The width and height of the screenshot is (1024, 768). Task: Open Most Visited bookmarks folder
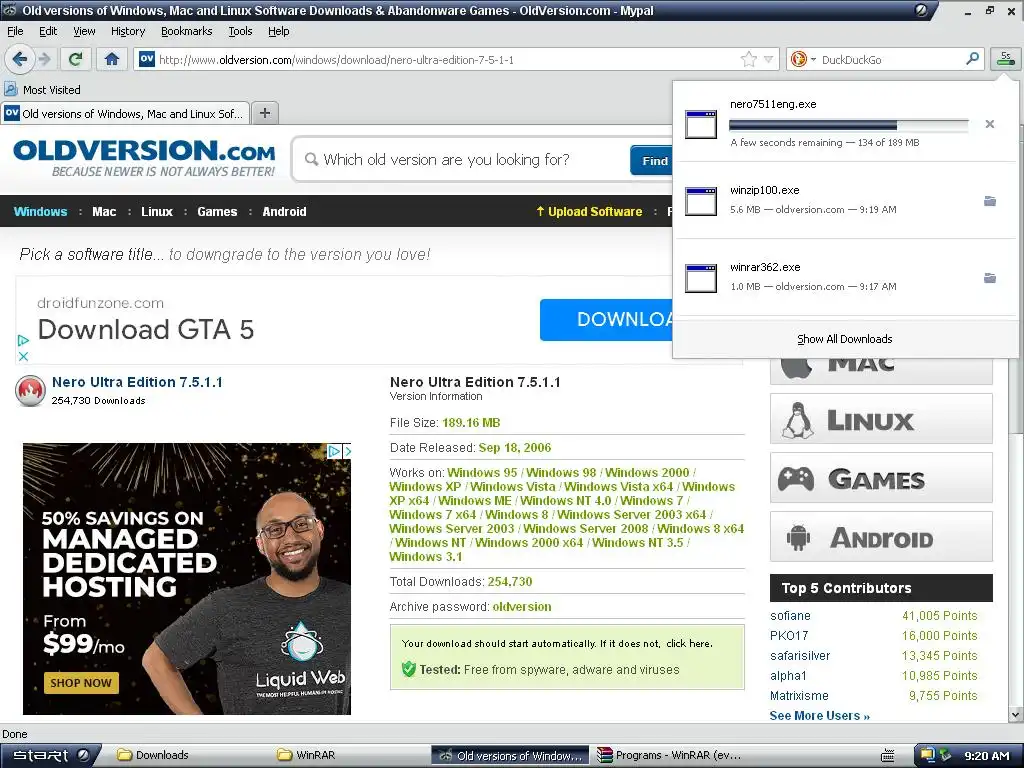(x=42, y=89)
